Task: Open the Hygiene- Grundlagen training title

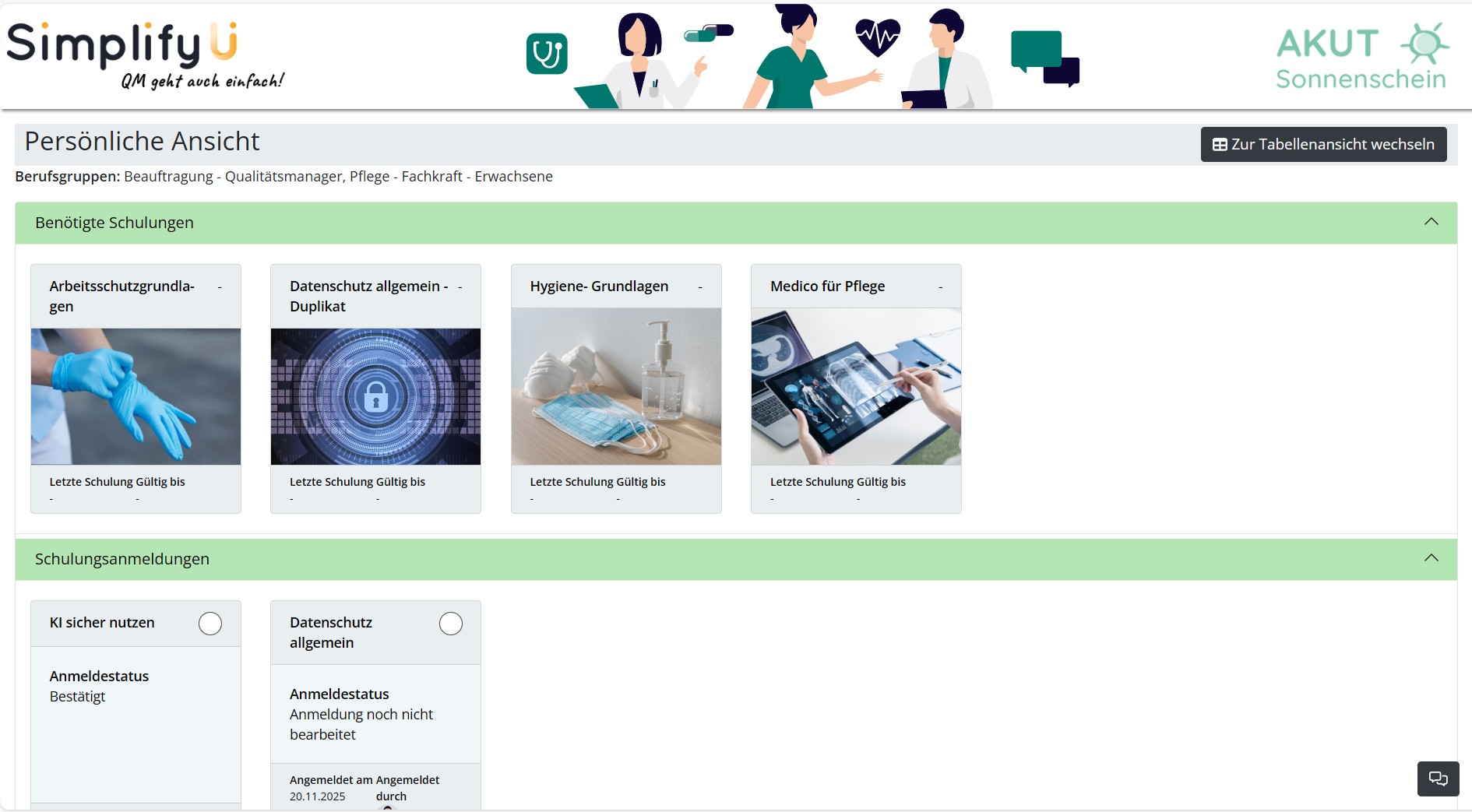Action: point(599,286)
